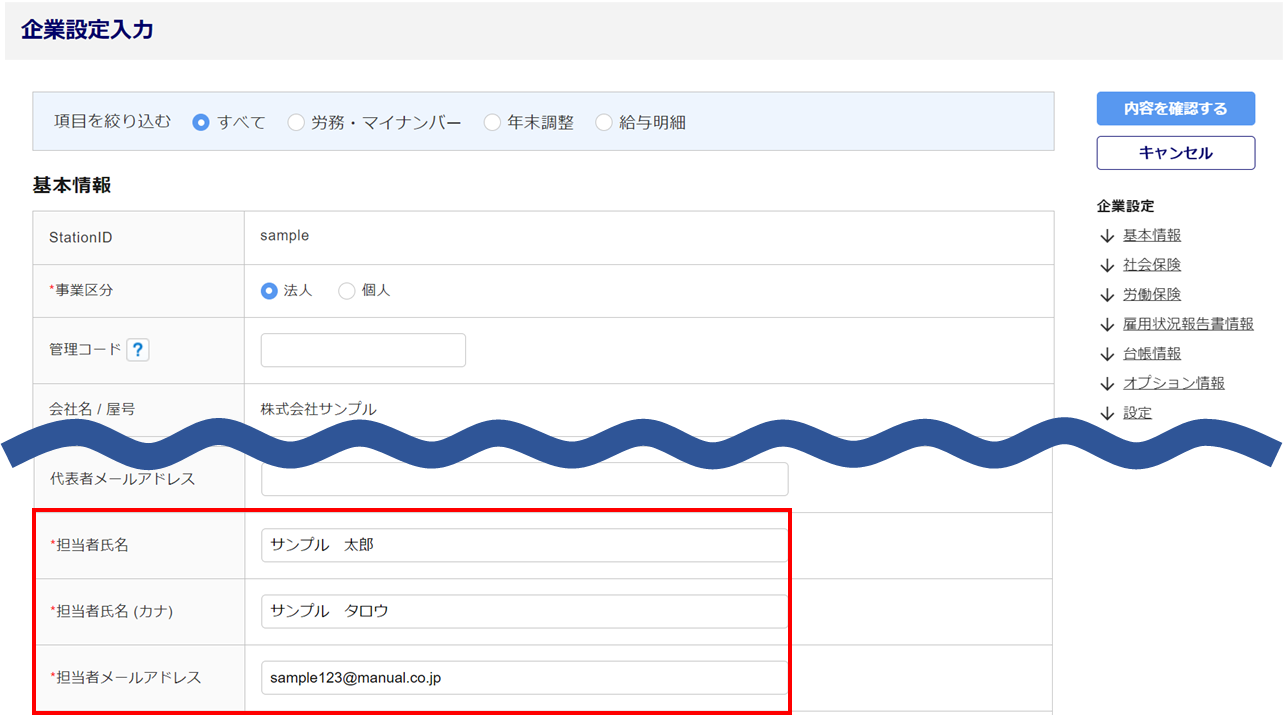Jump to 社会保険 section link
1285x715 pixels.
click(1152, 265)
